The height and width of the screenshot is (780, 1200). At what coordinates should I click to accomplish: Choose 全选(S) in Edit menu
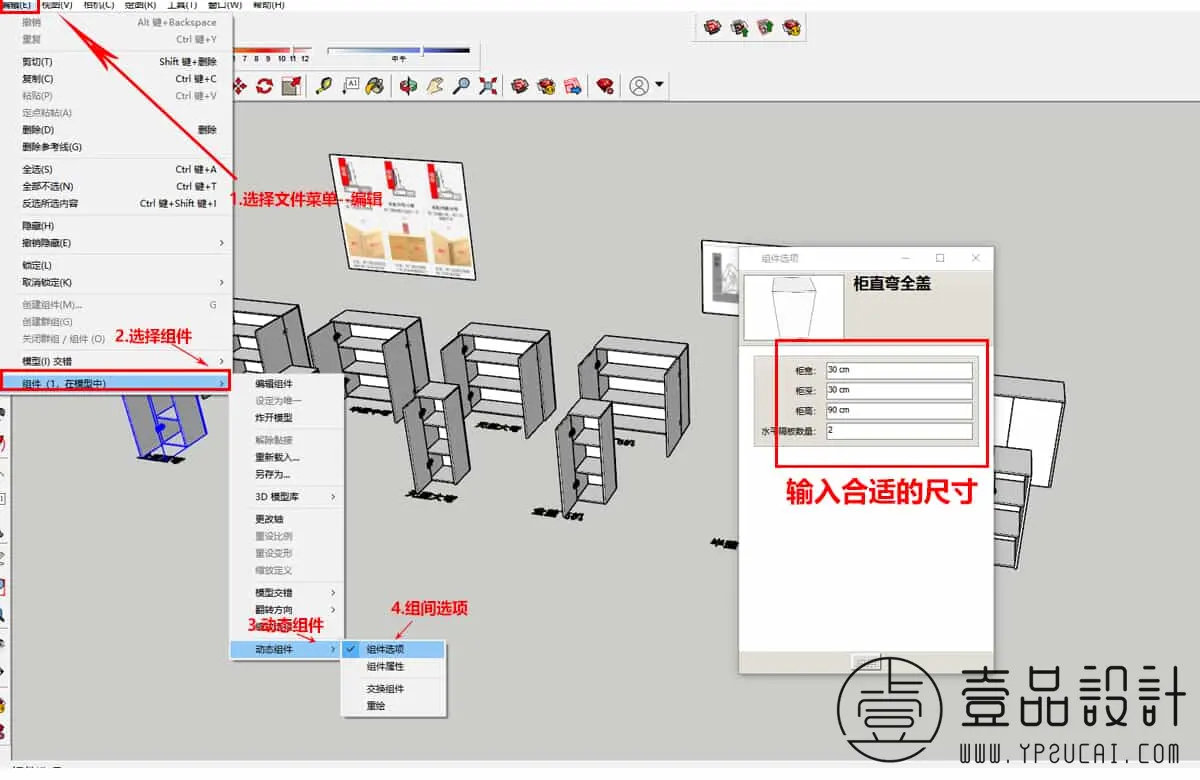point(118,170)
